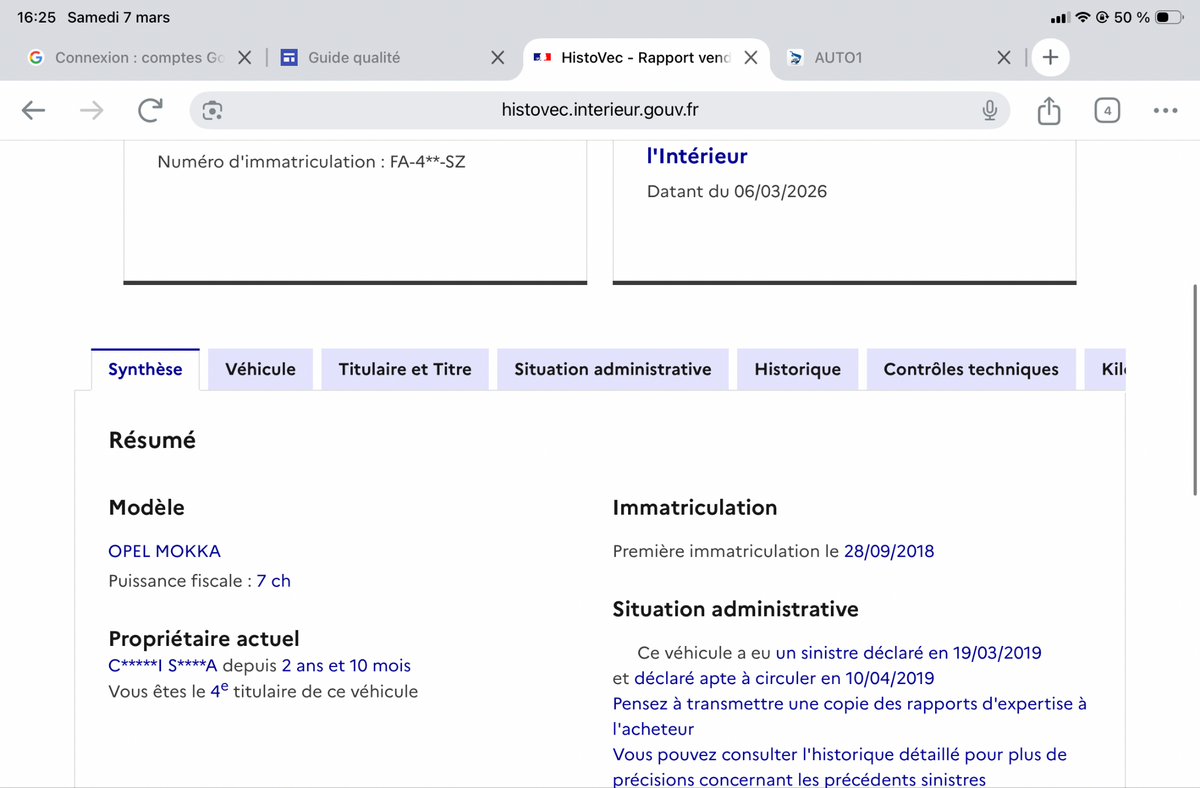
Task: Close the AUTO1 tab
Action: click(1004, 58)
